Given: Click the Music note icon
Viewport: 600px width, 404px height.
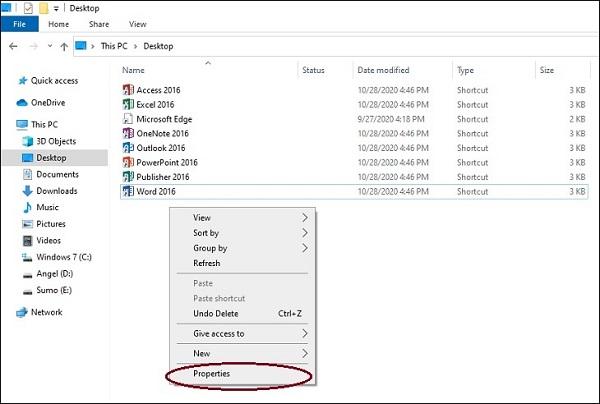Looking at the screenshot, I should pyautogui.click(x=28, y=207).
